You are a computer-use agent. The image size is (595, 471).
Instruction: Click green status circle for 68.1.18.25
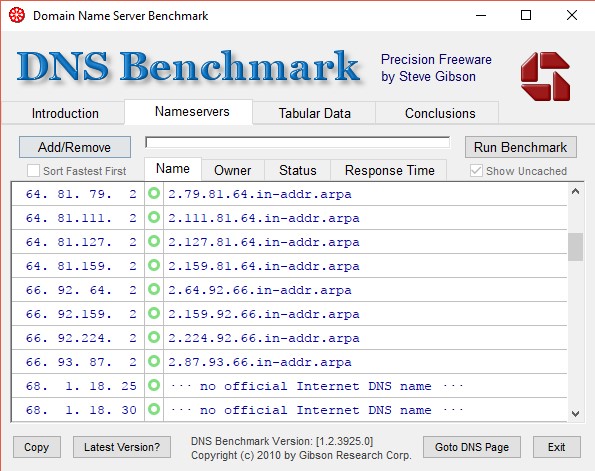point(154,385)
